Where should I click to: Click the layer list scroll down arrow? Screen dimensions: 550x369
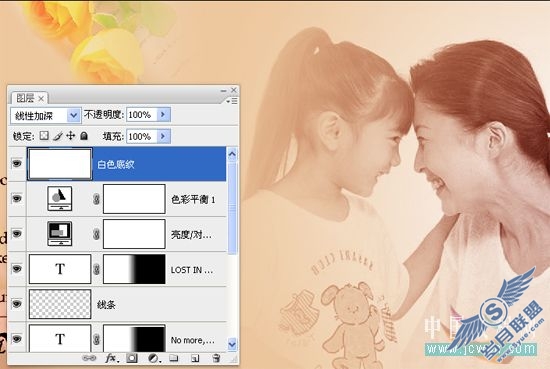(x=232, y=344)
